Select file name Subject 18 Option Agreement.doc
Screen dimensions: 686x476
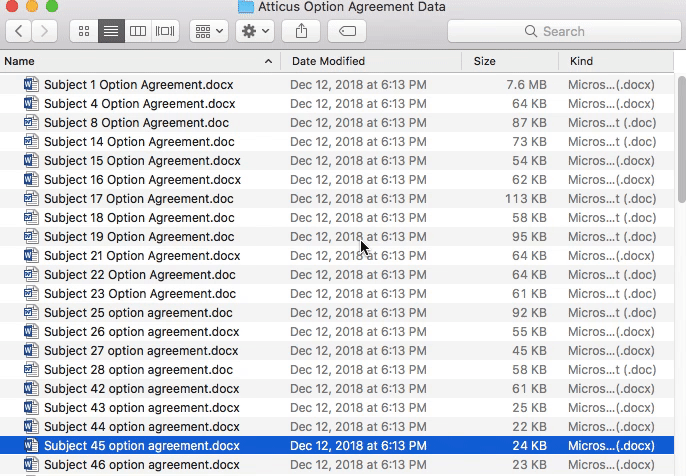[x=139, y=217]
